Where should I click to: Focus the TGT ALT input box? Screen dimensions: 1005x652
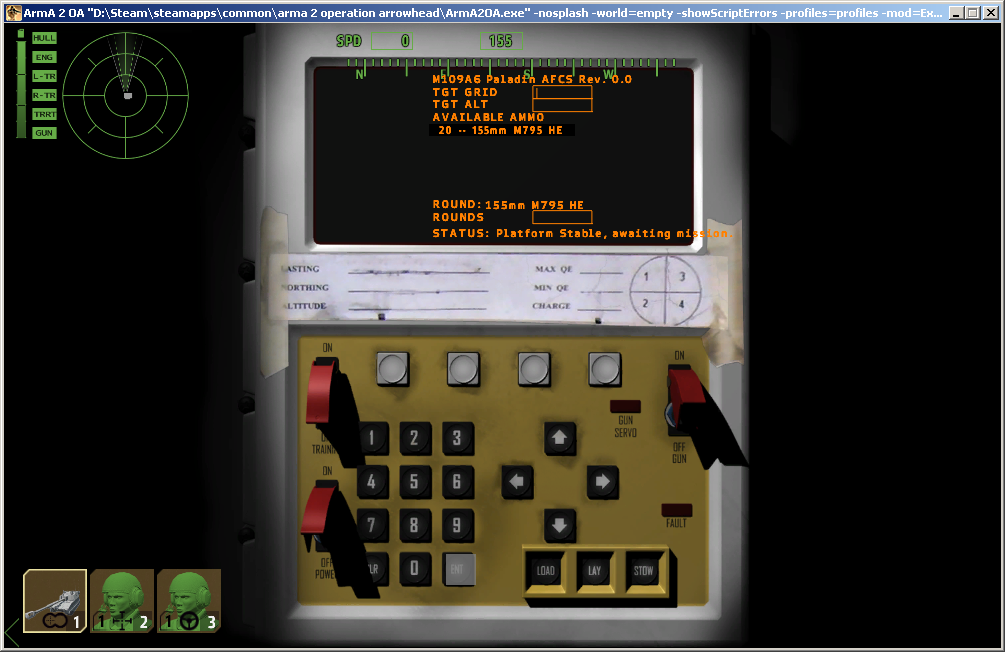[x=562, y=105]
